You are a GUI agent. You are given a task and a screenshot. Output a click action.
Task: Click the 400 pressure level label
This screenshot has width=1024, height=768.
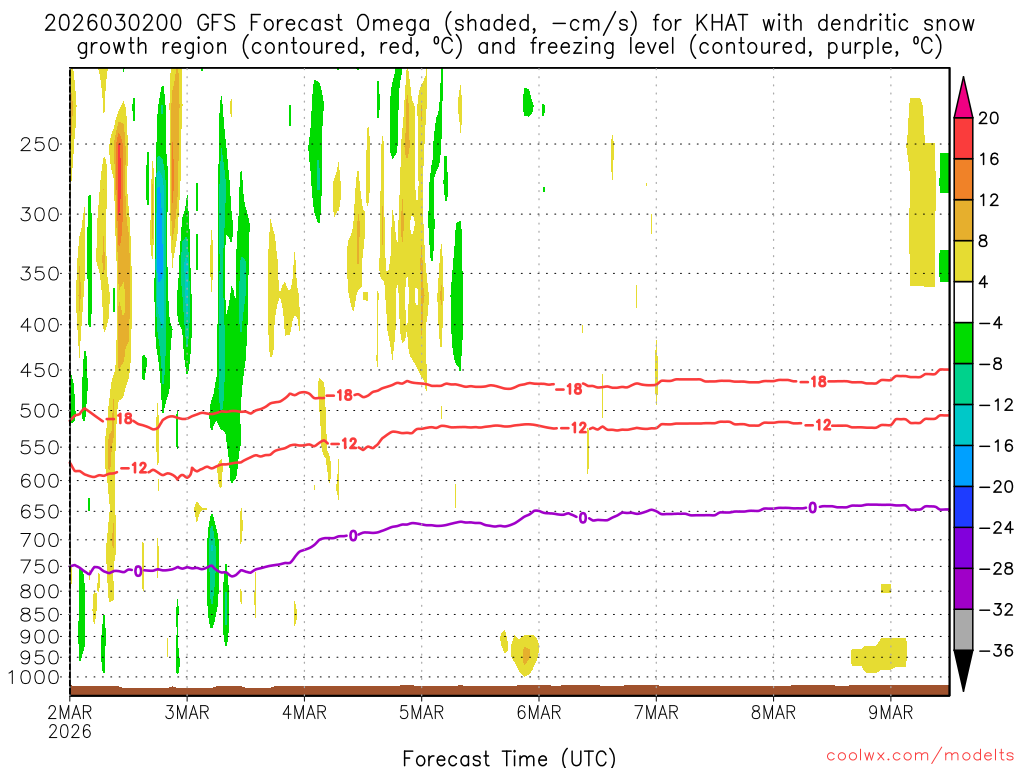pos(40,325)
